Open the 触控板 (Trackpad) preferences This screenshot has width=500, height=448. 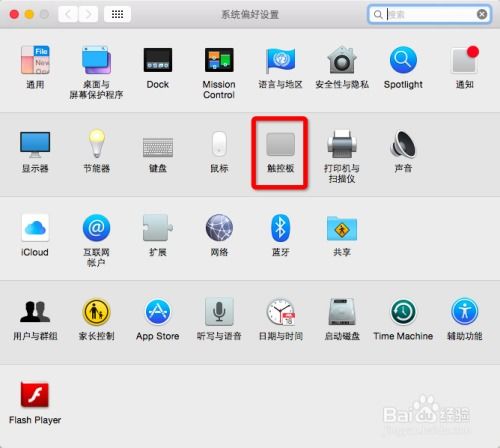coord(280,153)
